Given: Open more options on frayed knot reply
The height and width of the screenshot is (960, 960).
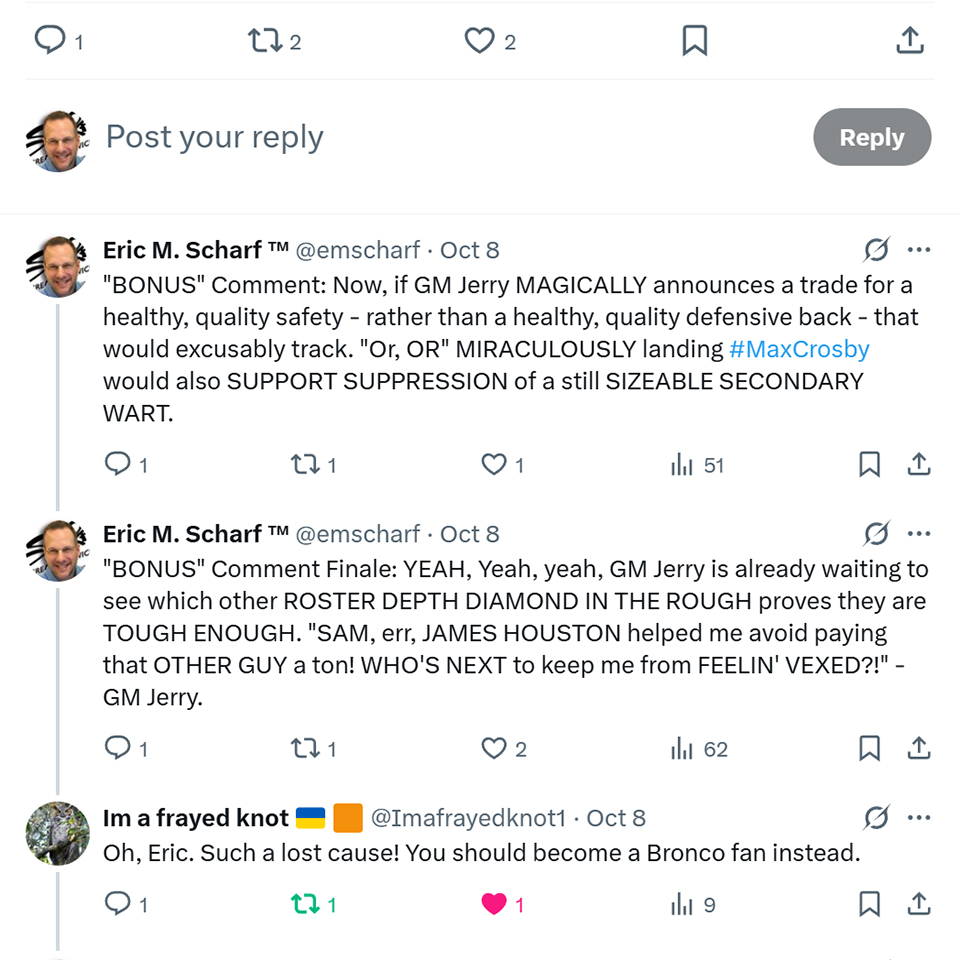Looking at the screenshot, I should pos(918,817).
